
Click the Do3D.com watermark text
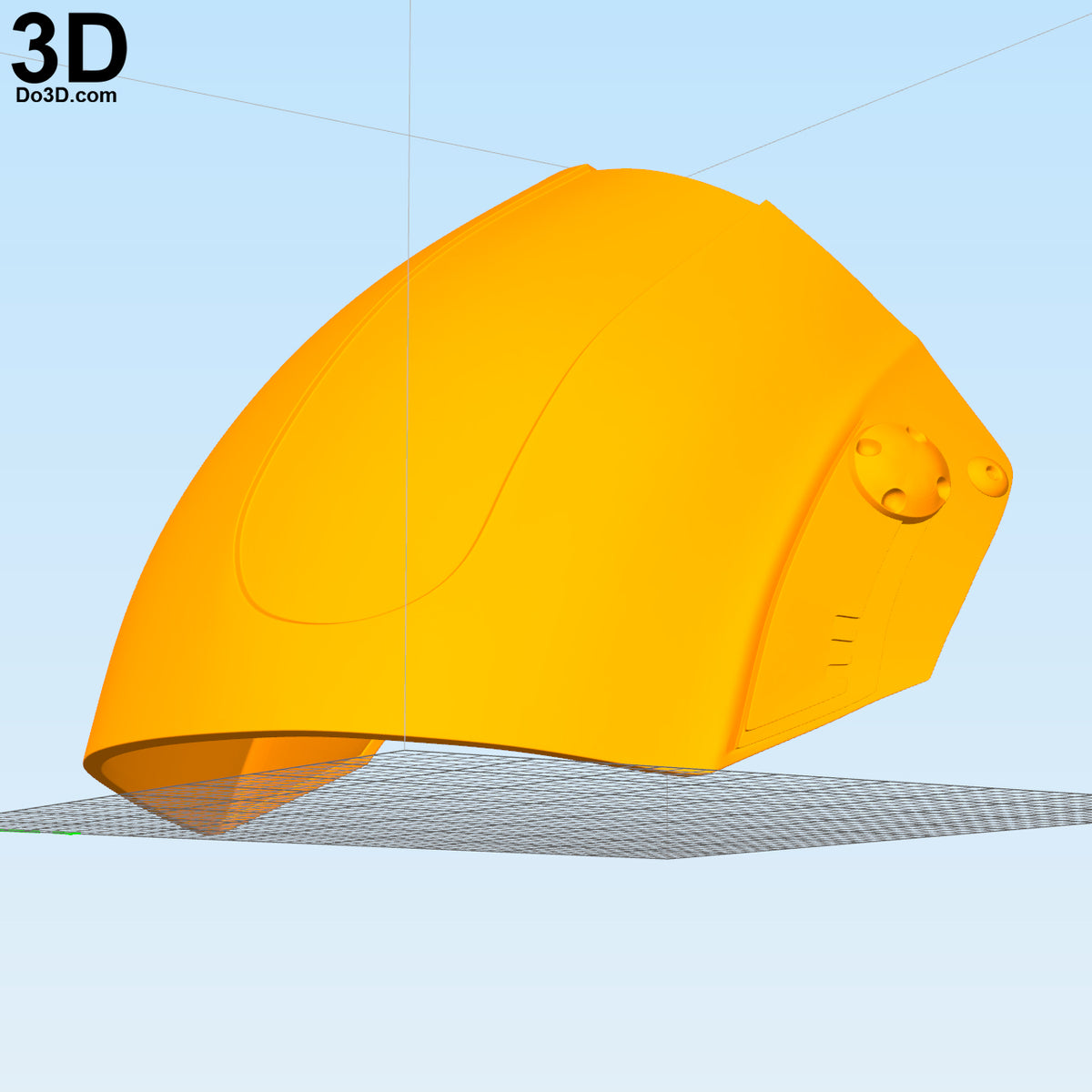[66, 95]
